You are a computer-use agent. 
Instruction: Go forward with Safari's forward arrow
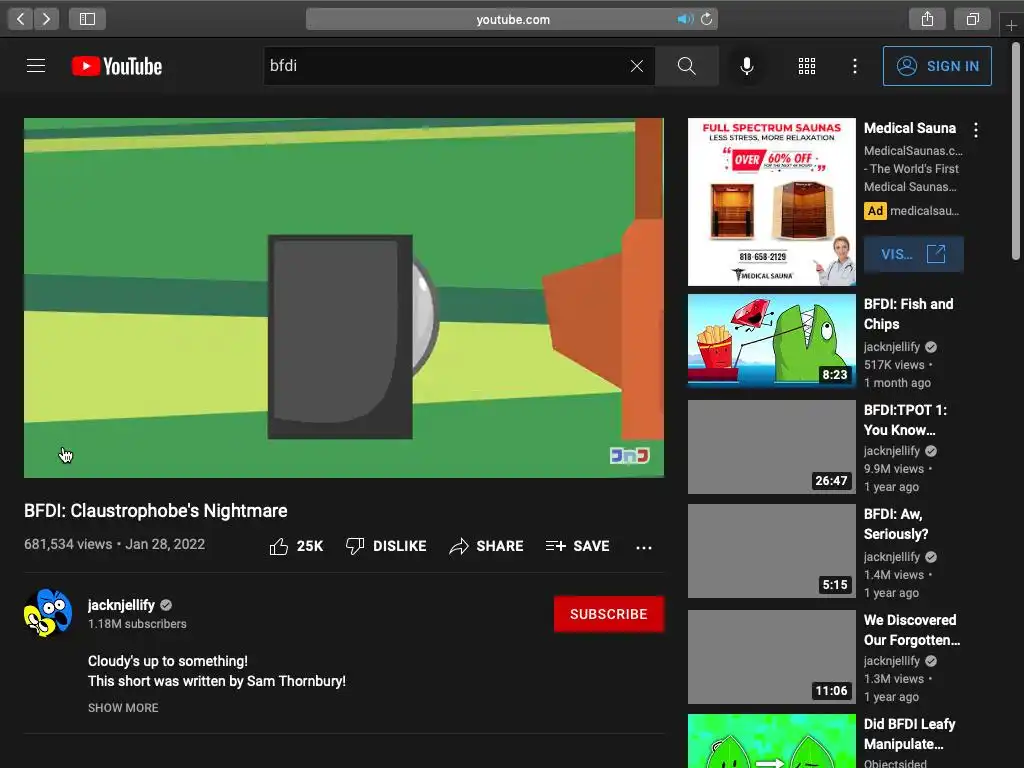click(46, 19)
